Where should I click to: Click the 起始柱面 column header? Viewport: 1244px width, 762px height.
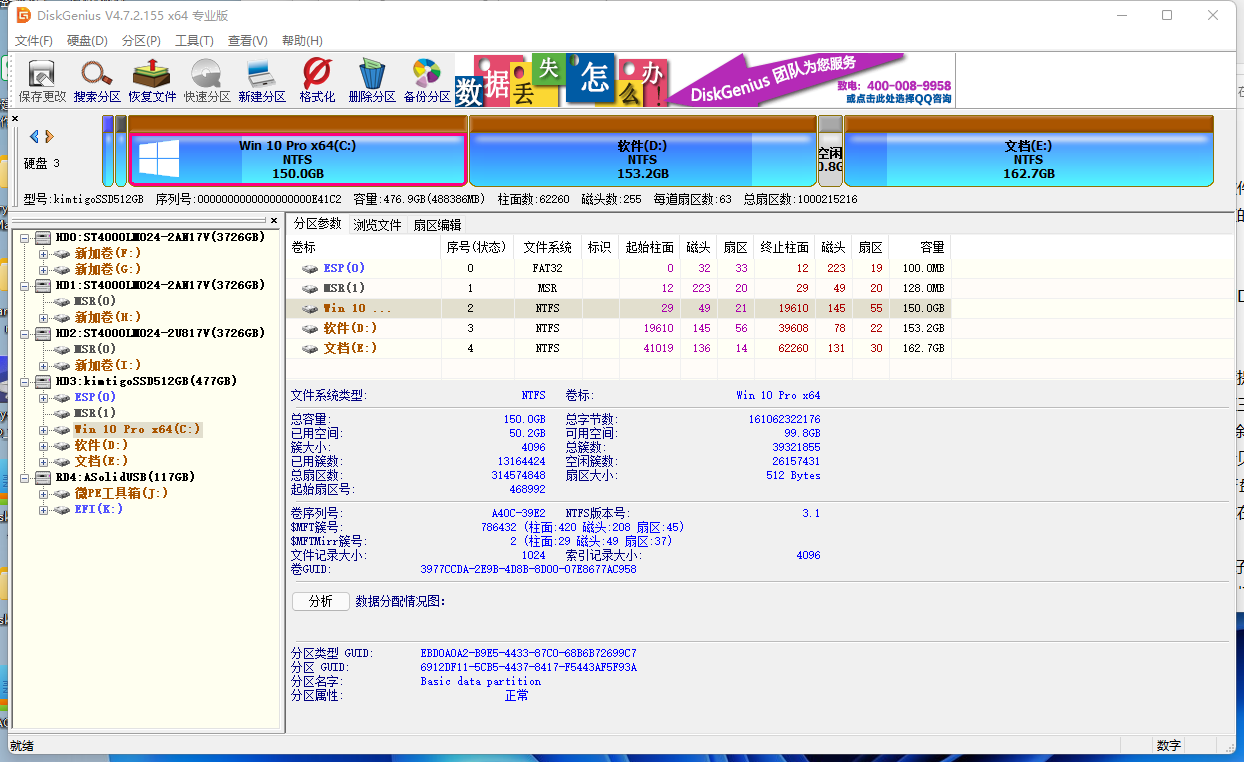(649, 247)
